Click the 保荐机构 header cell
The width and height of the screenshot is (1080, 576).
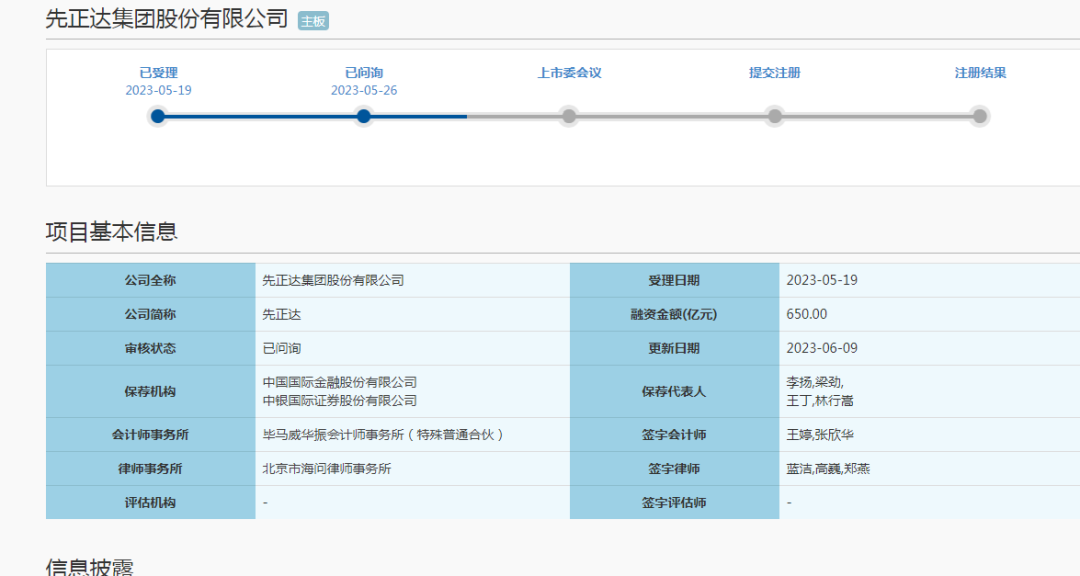point(150,391)
